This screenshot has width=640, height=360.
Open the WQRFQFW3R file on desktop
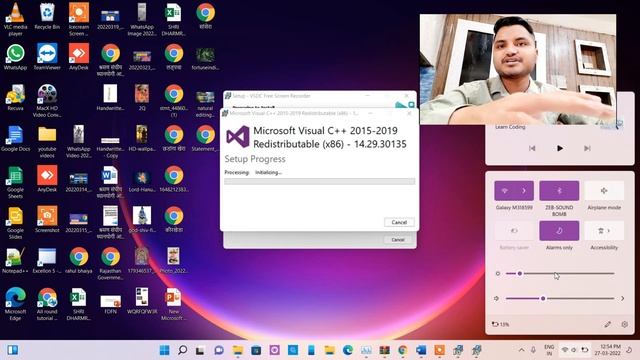[x=142, y=301]
